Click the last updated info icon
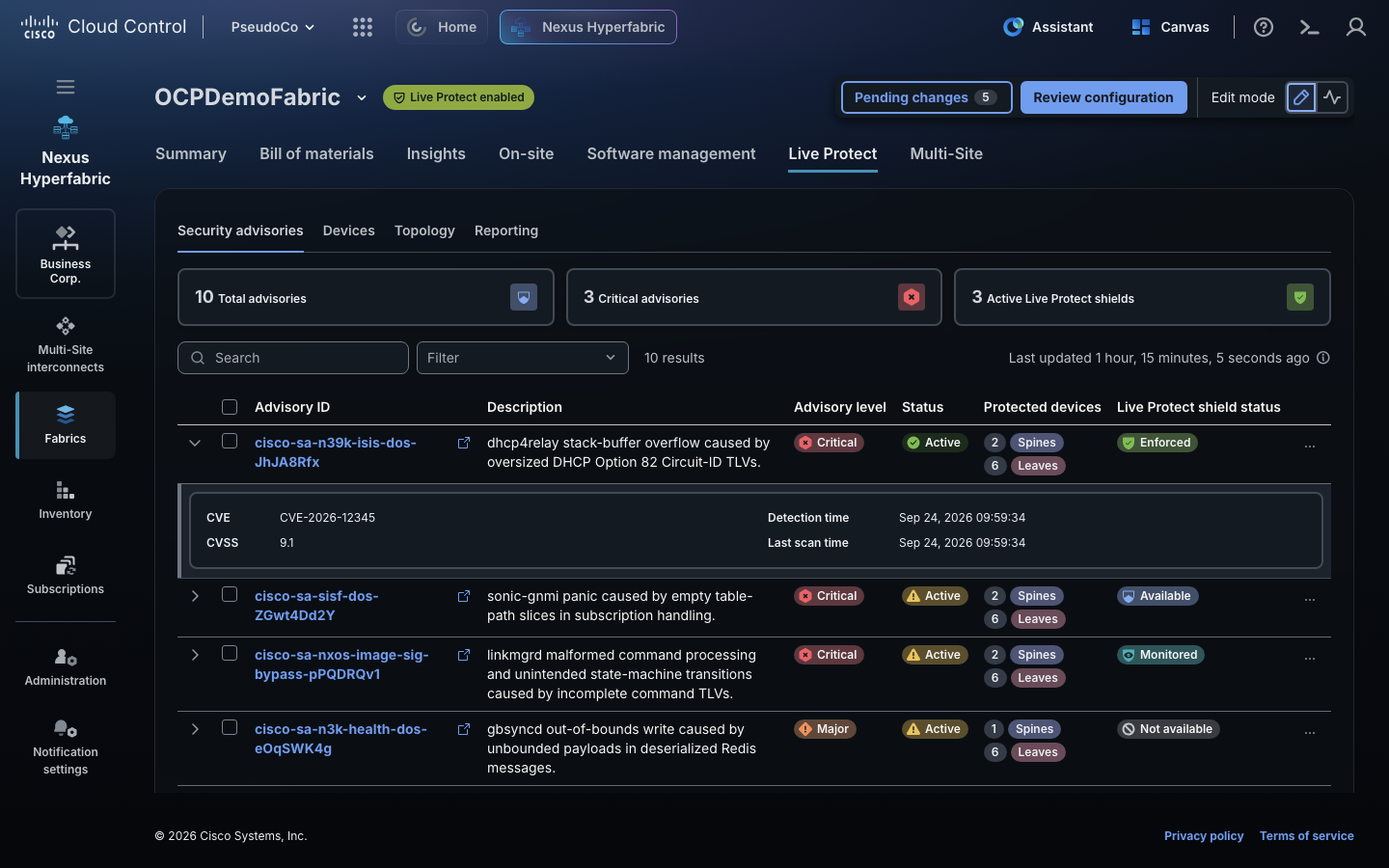Viewport: 1389px width, 868px height. point(1323,358)
